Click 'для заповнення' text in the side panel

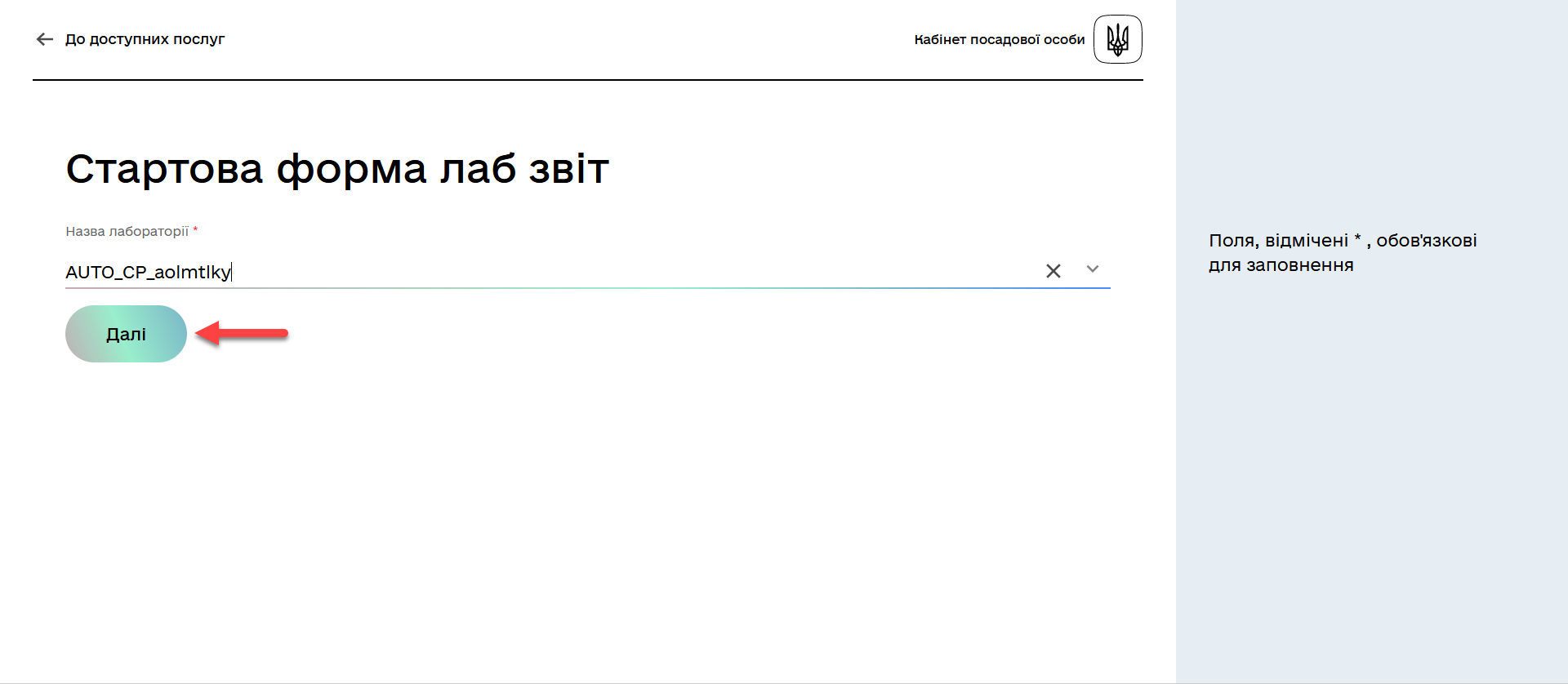pyautogui.click(x=1281, y=265)
